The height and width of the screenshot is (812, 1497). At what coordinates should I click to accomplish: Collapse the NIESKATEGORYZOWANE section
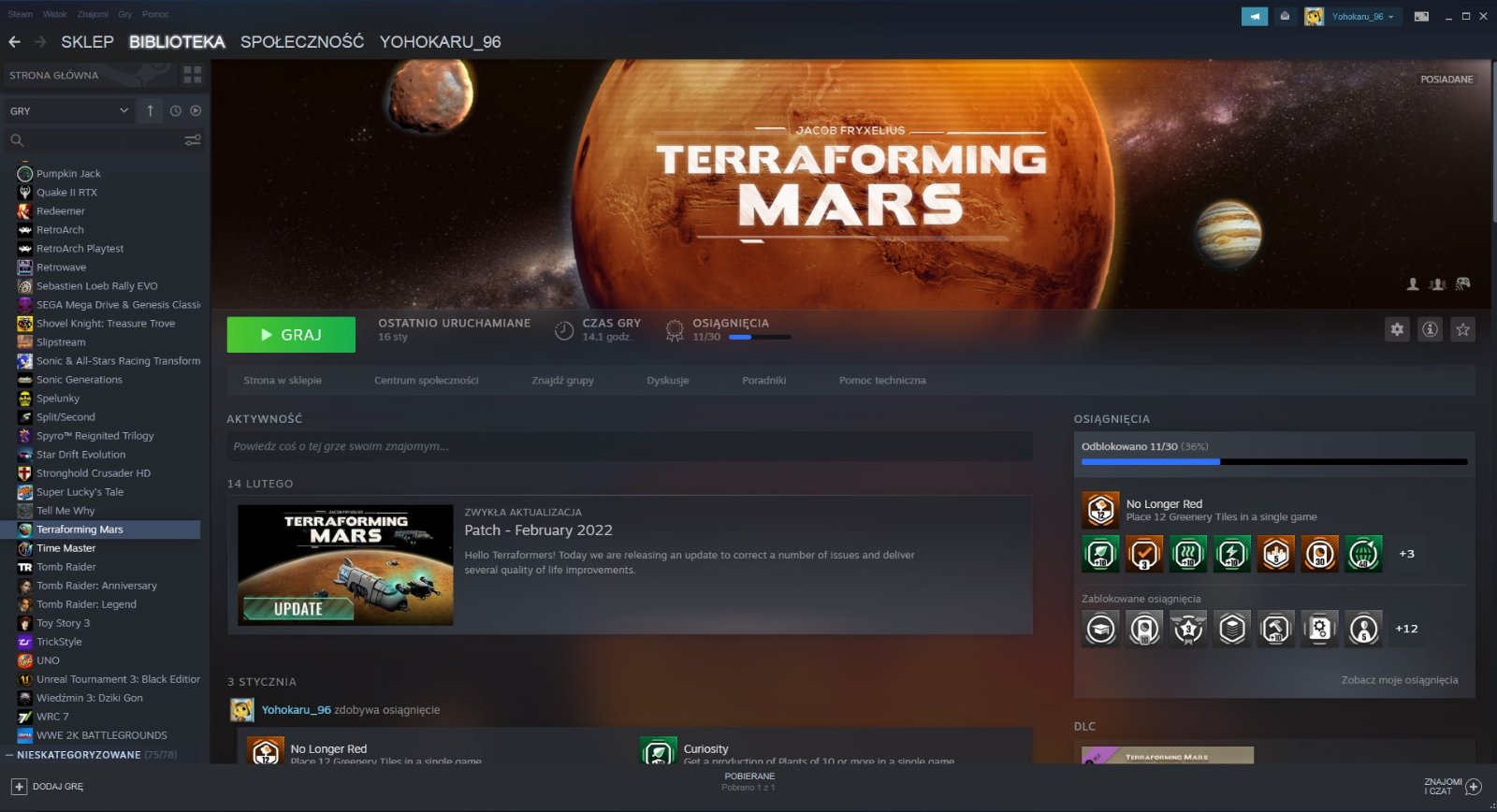(x=9, y=755)
